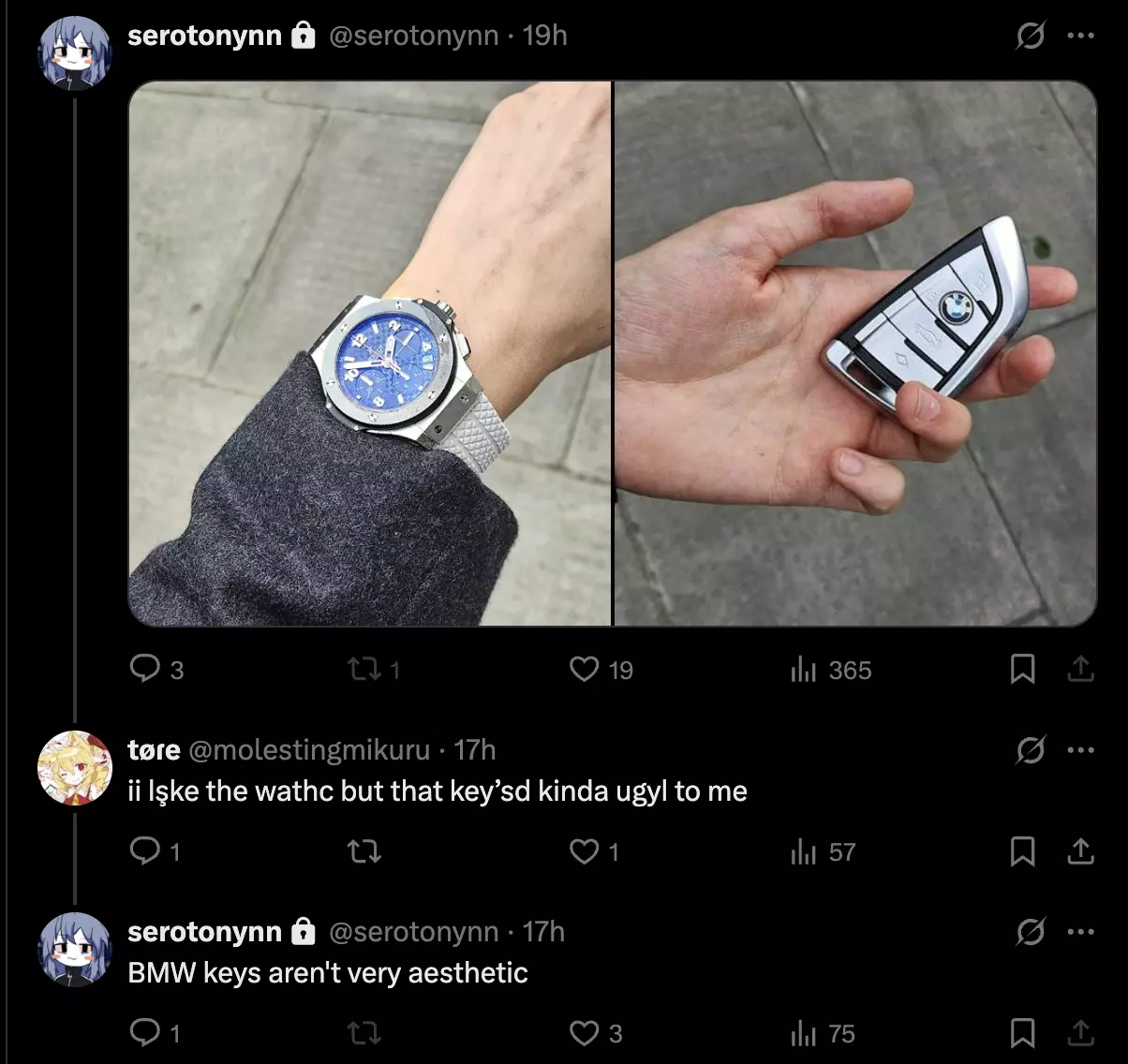Image resolution: width=1128 pixels, height=1064 pixels.
Task: Repost tøre's reply
Action: [x=364, y=851]
